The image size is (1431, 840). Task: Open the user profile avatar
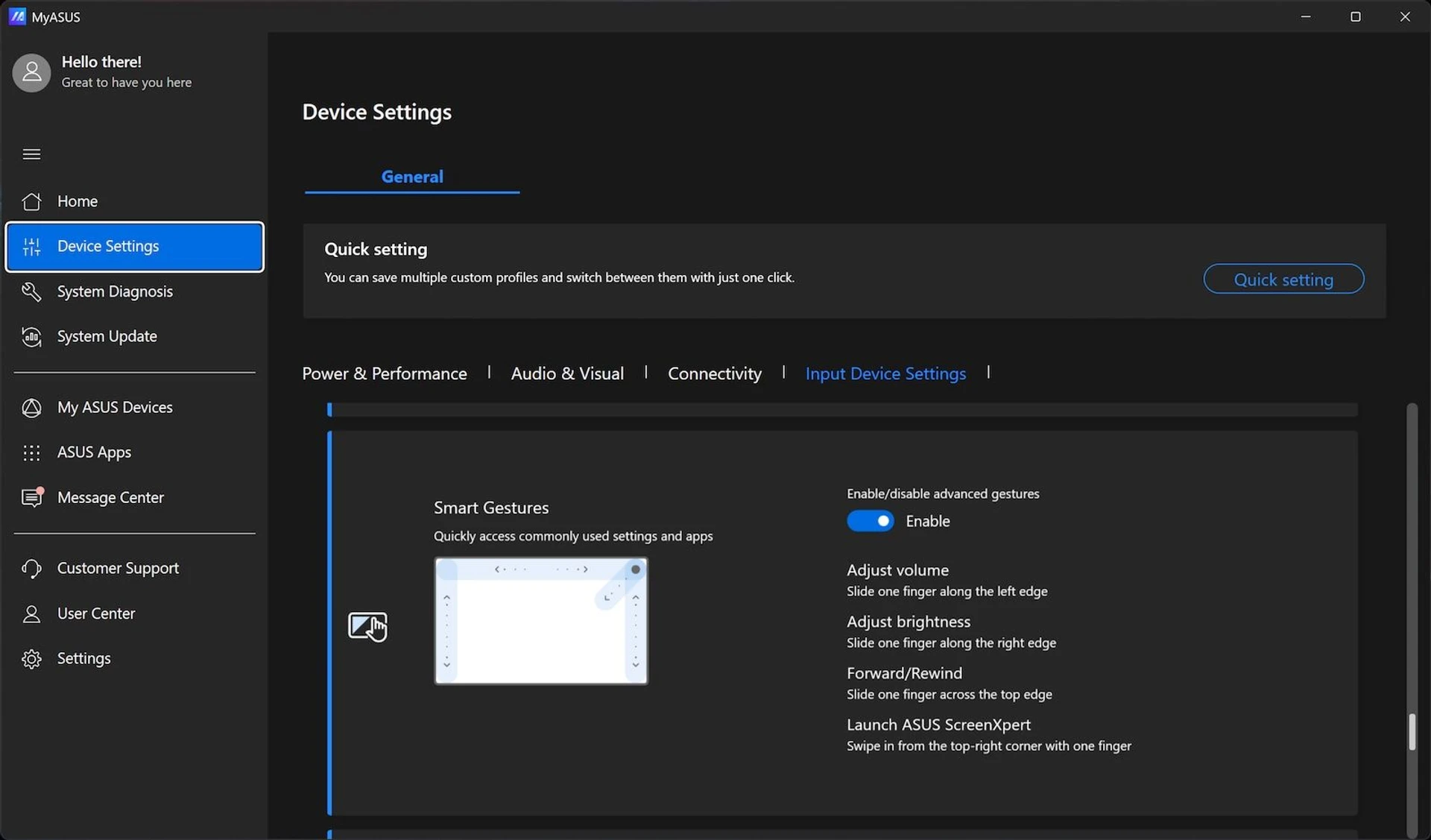pyautogui.click(x=31, y=72)
